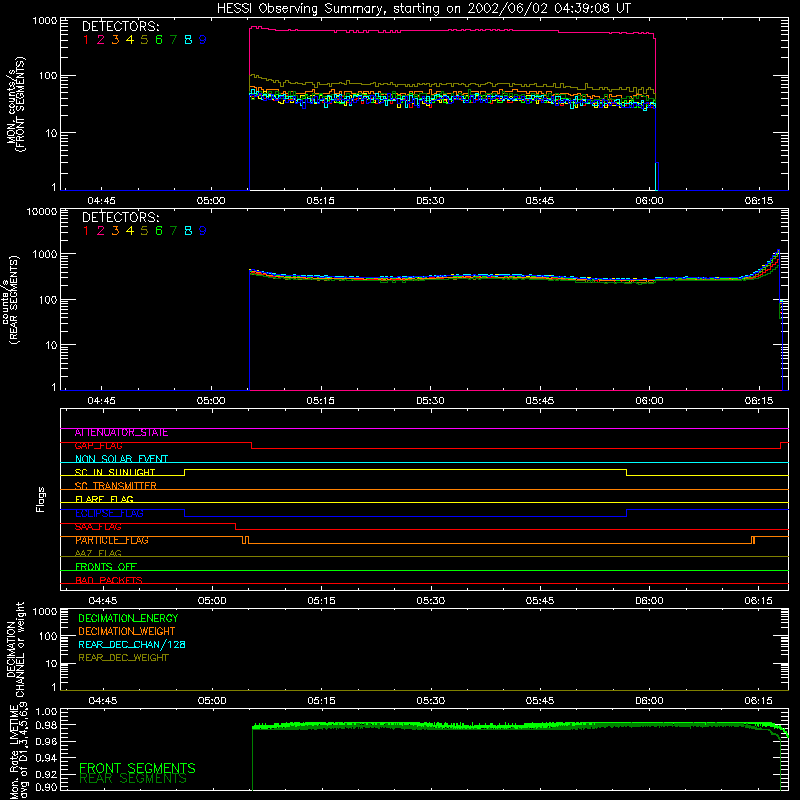Click the 06:00 time label under the front segments plot
Image resolution: width=800 pixels, height=800 pixels.
tap(649, 201)
